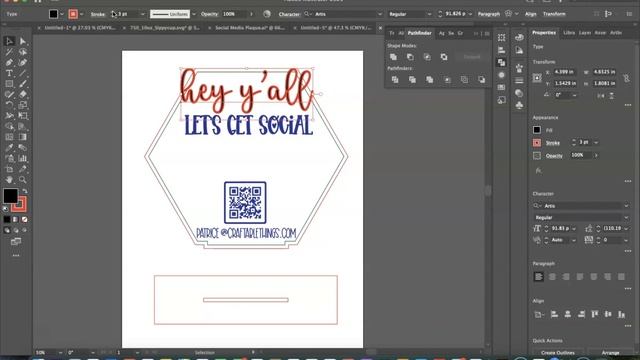Choose the Column Graph tool
The image size is (640, 360).
pos(23,158)
